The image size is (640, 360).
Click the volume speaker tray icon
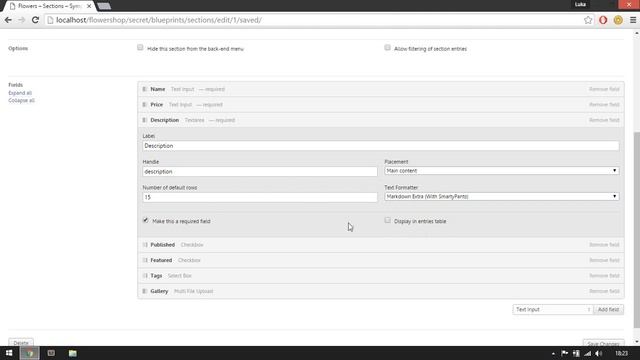(x=598, y=353)
